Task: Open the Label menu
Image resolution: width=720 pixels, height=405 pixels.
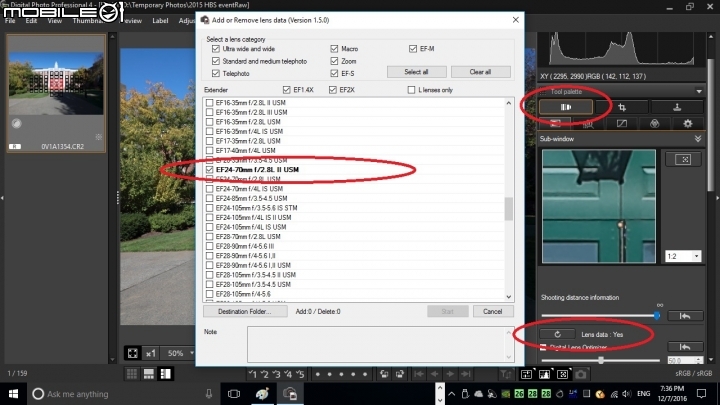Action: pyautogui.click(x=160, y=21)
